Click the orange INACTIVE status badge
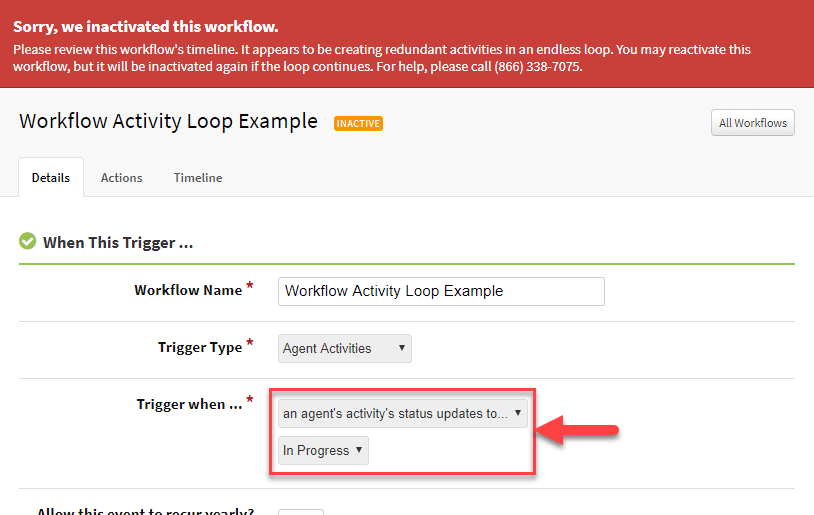Viewport: 814px width, 515px height. pos(358,124)
